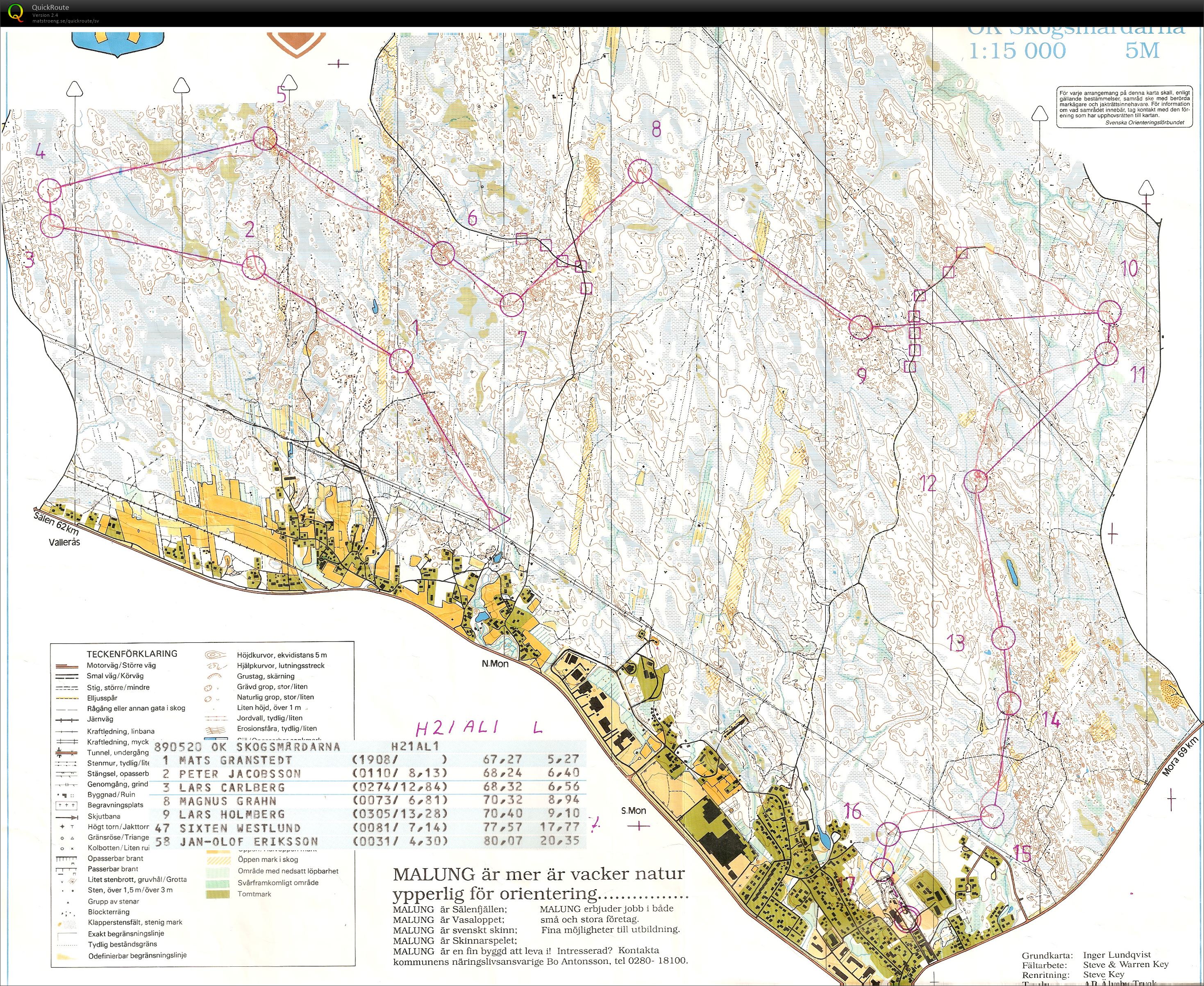Select the "Version 2.4" label
1204x986 pixels.
(x=45, y=15)
